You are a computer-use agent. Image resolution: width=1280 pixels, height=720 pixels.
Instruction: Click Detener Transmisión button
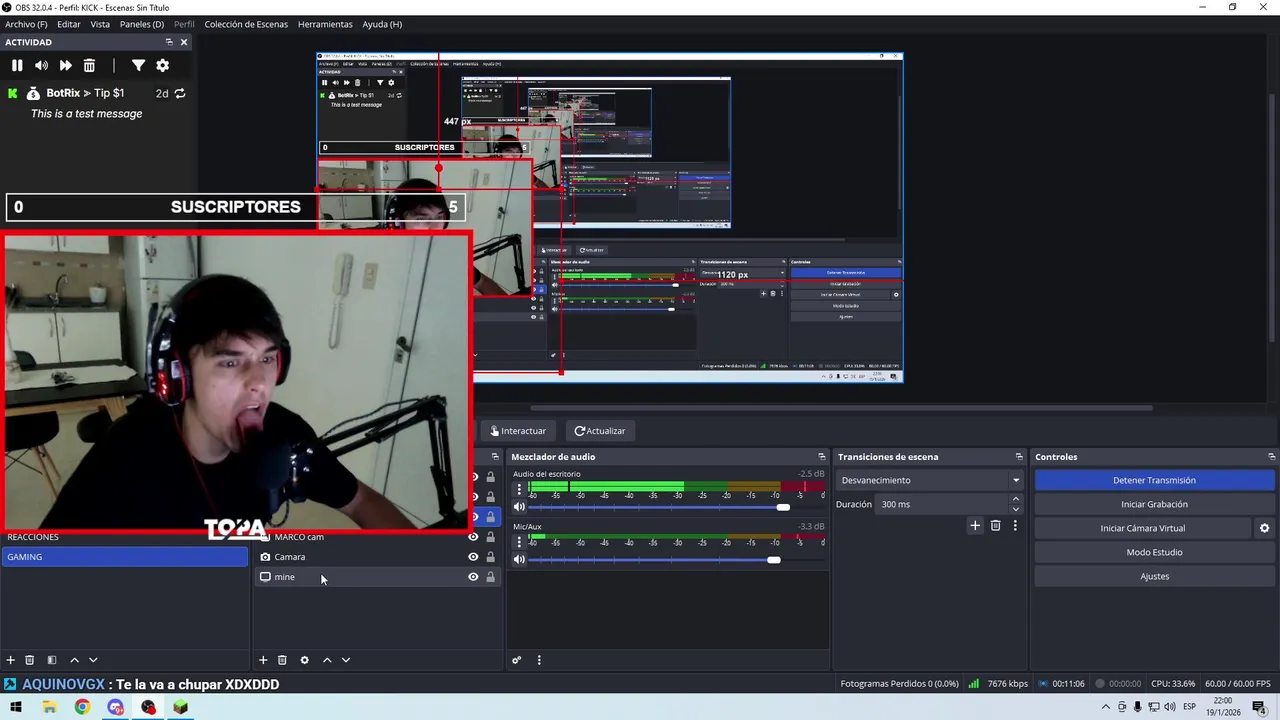coord(1154,480)
